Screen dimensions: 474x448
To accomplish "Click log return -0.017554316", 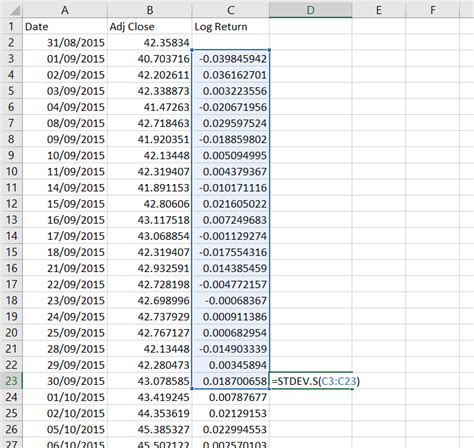I will (x=231, y=252).
